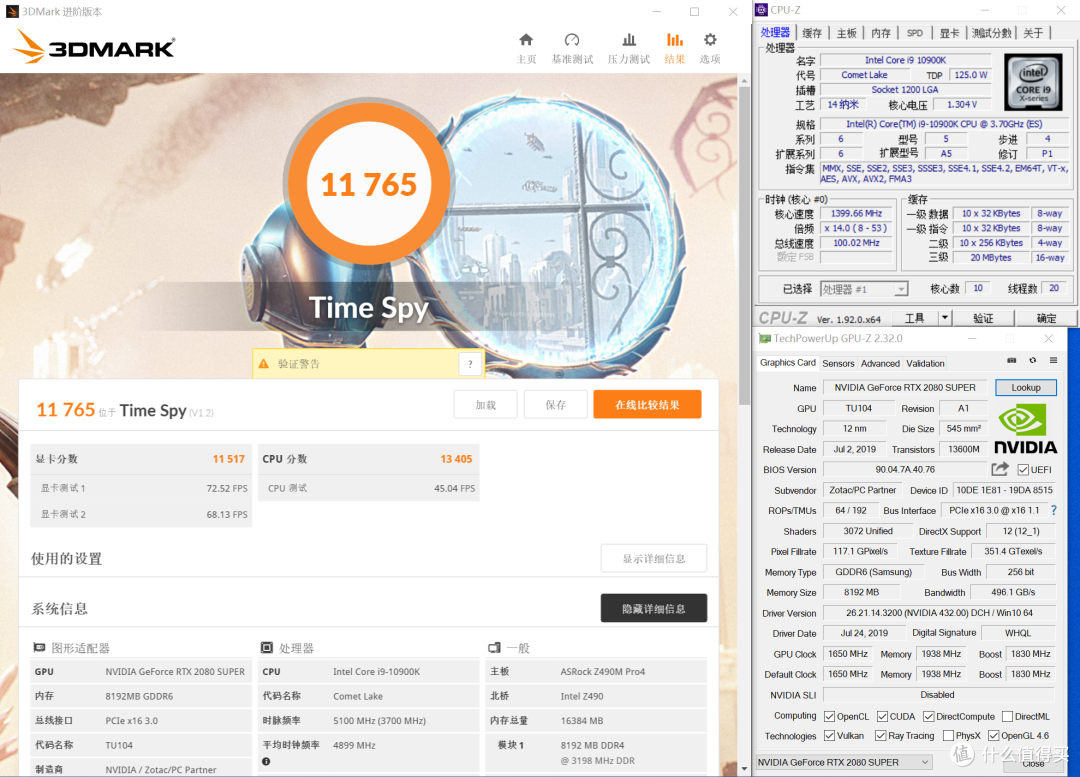Image resolution: width=1080 pixels, height=777 pixels.
Task: Click the graphics score value 11 517
Action: [x=228, y=459]
